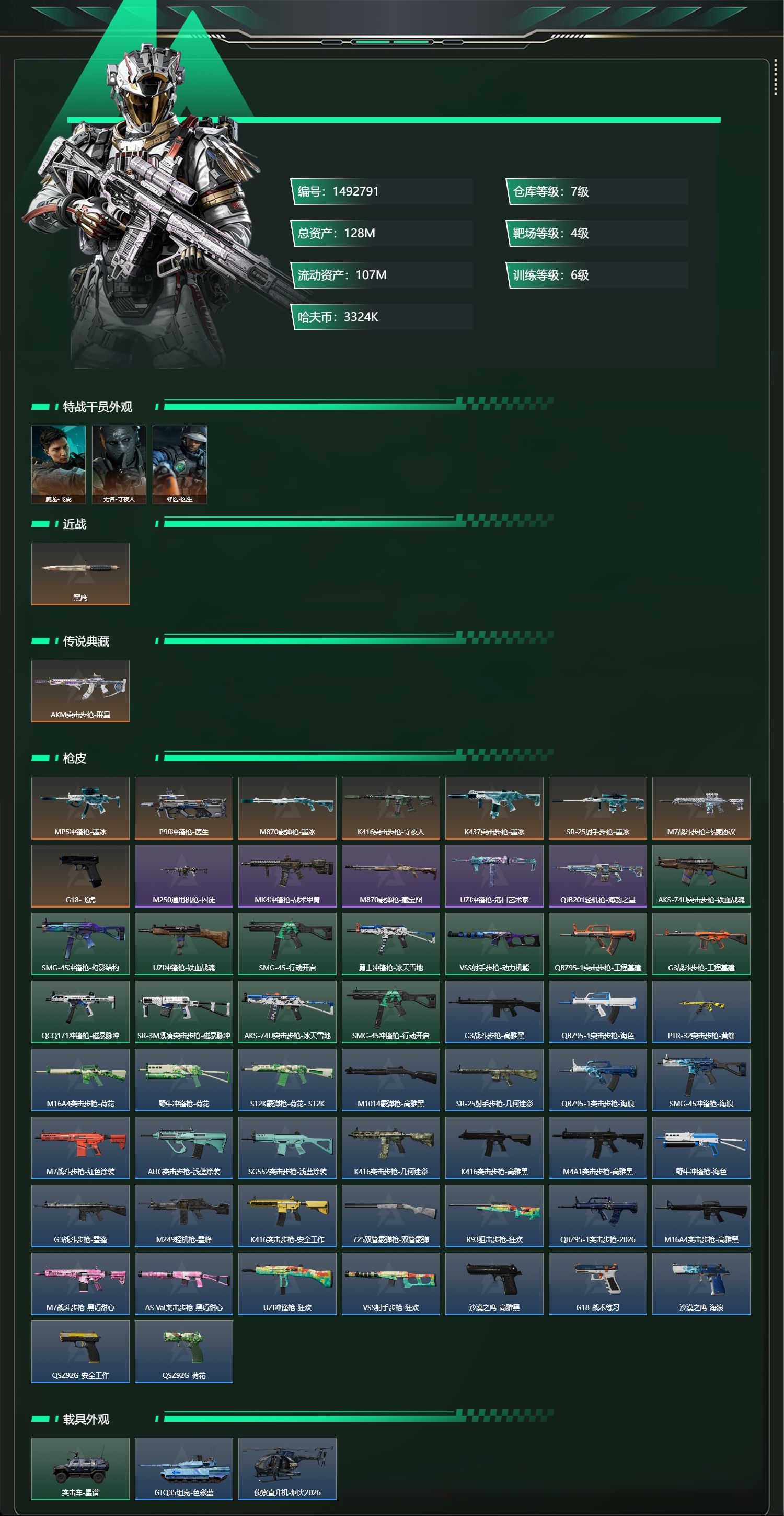784x1516 pixels.
Task: Select the QBZ95-1突击步枪-2026 skin card
Action: point(598,1216)
